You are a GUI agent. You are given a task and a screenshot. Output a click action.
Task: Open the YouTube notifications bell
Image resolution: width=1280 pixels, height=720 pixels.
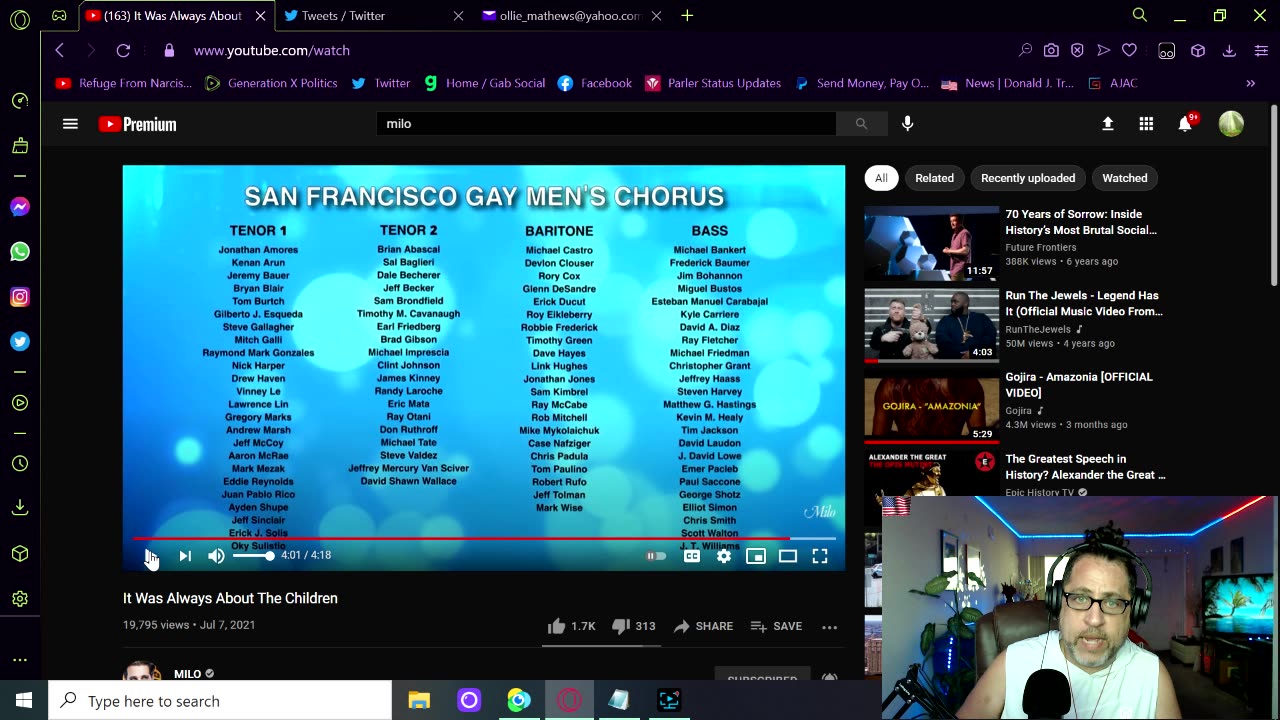1185,123
